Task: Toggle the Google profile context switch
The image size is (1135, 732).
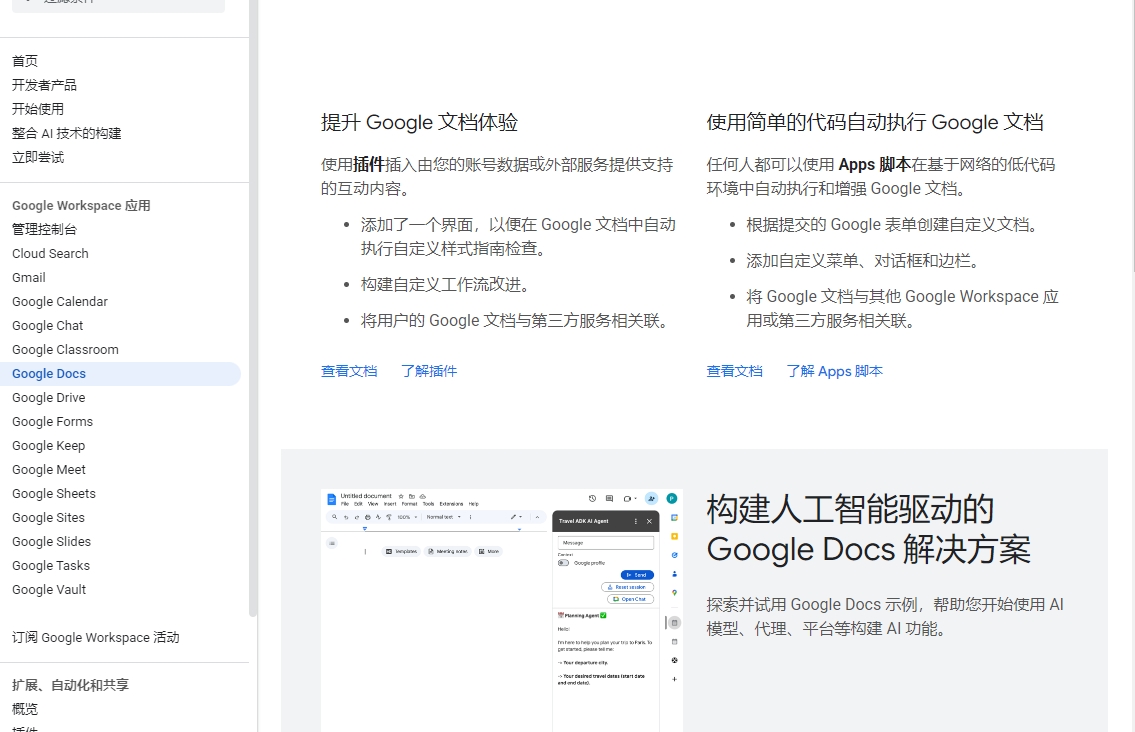Action: coord(564,562)
